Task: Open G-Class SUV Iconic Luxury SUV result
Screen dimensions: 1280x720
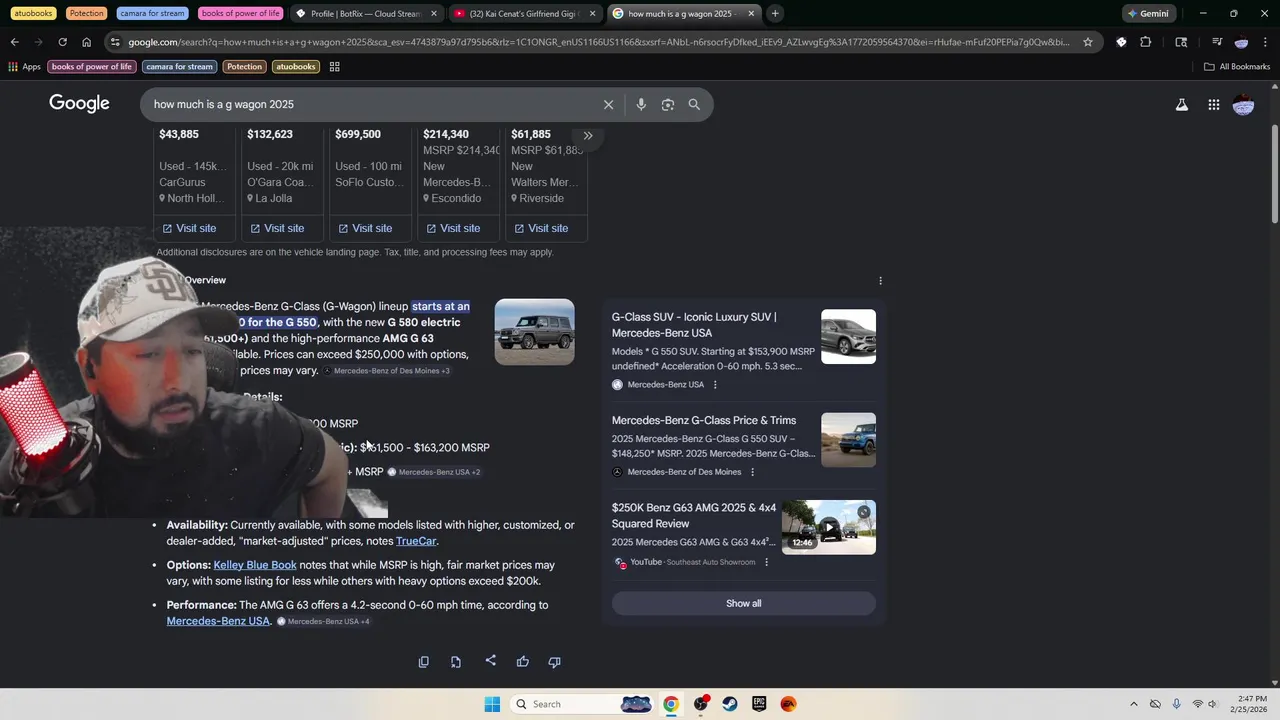Action: pos(694,325)
